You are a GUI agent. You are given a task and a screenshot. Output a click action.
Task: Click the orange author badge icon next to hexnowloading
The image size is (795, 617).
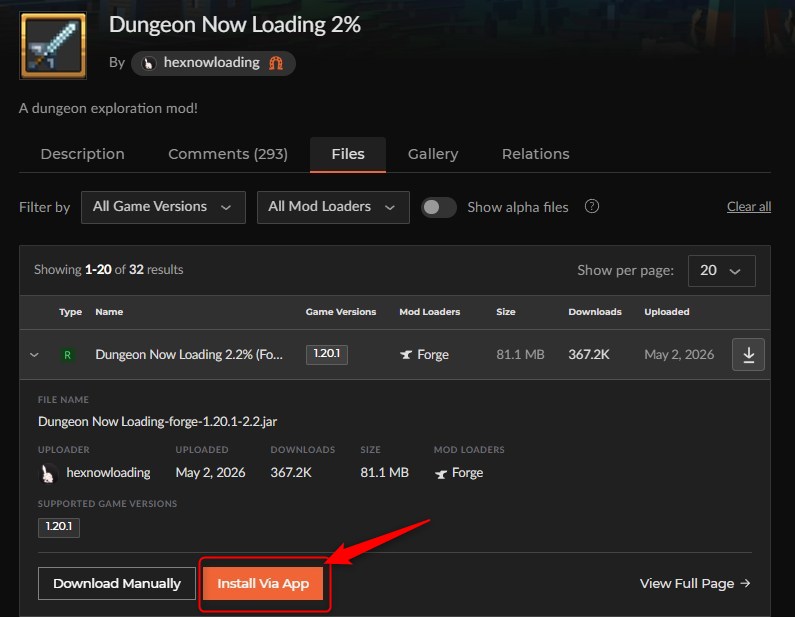click(x=276, y=63)
